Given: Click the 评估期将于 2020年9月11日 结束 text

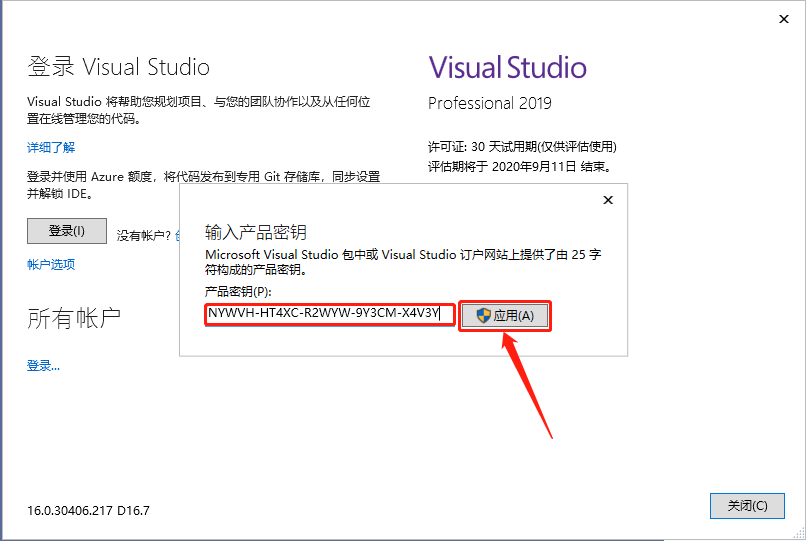Looking at the screenshot, I should click(520, 167).
